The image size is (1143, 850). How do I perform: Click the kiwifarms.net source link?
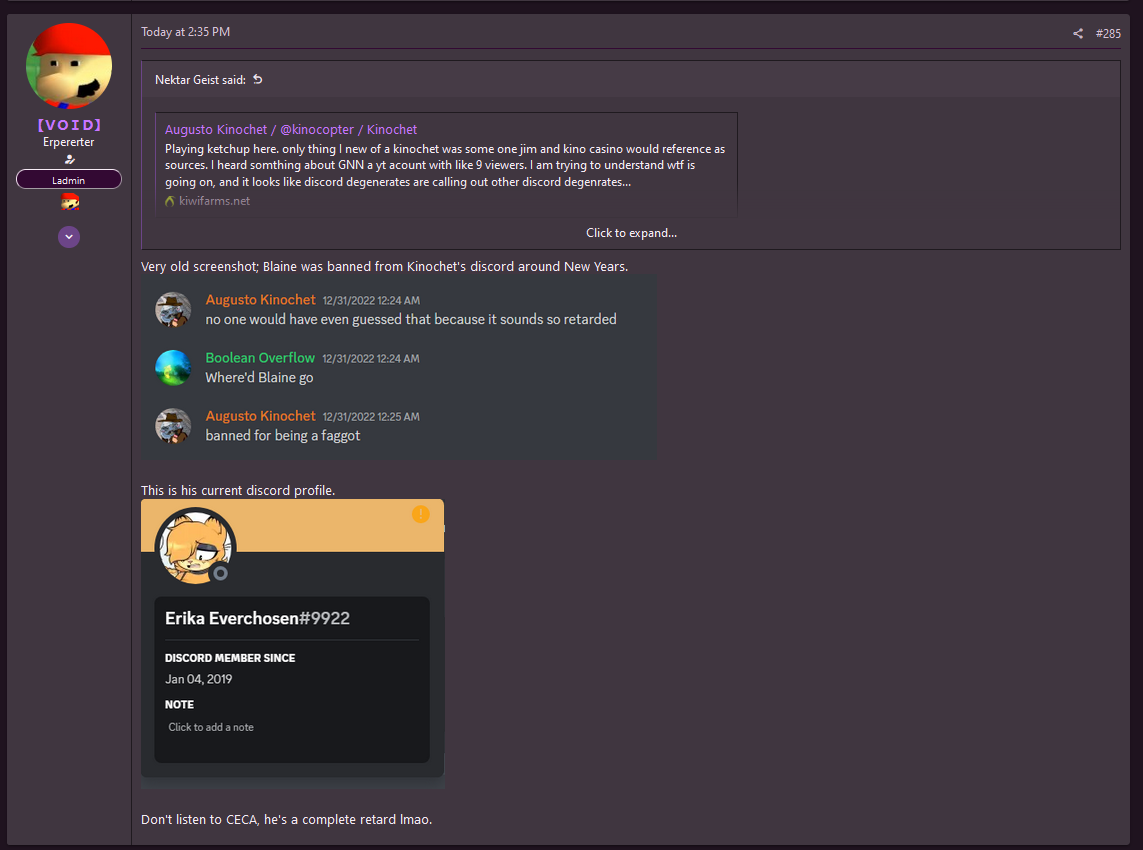214,200
